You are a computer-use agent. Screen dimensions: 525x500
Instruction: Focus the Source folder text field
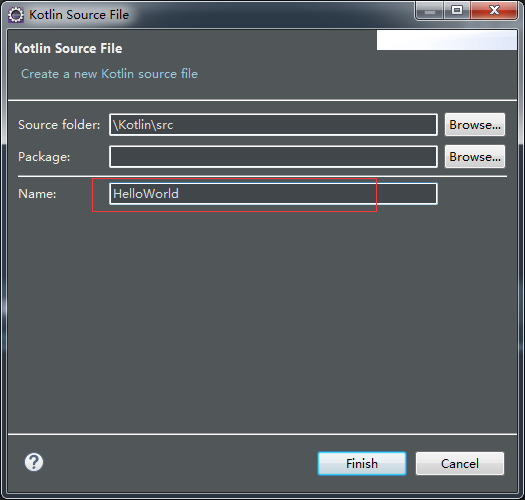point(273,125)
